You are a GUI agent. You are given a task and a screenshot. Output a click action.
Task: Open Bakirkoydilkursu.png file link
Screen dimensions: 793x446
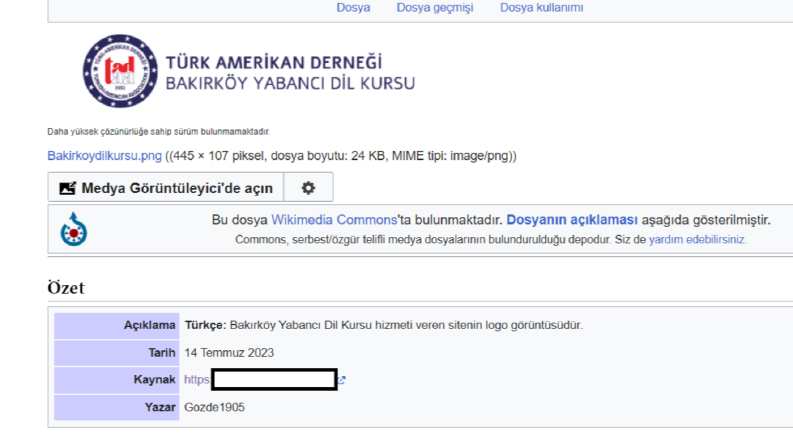pyautogui.click(x=104, y=156)
